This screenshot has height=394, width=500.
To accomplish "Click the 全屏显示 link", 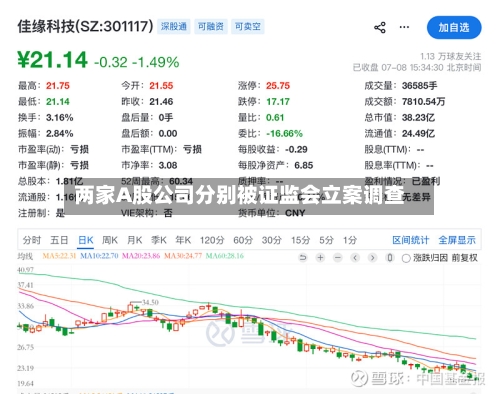I will 457,240.
